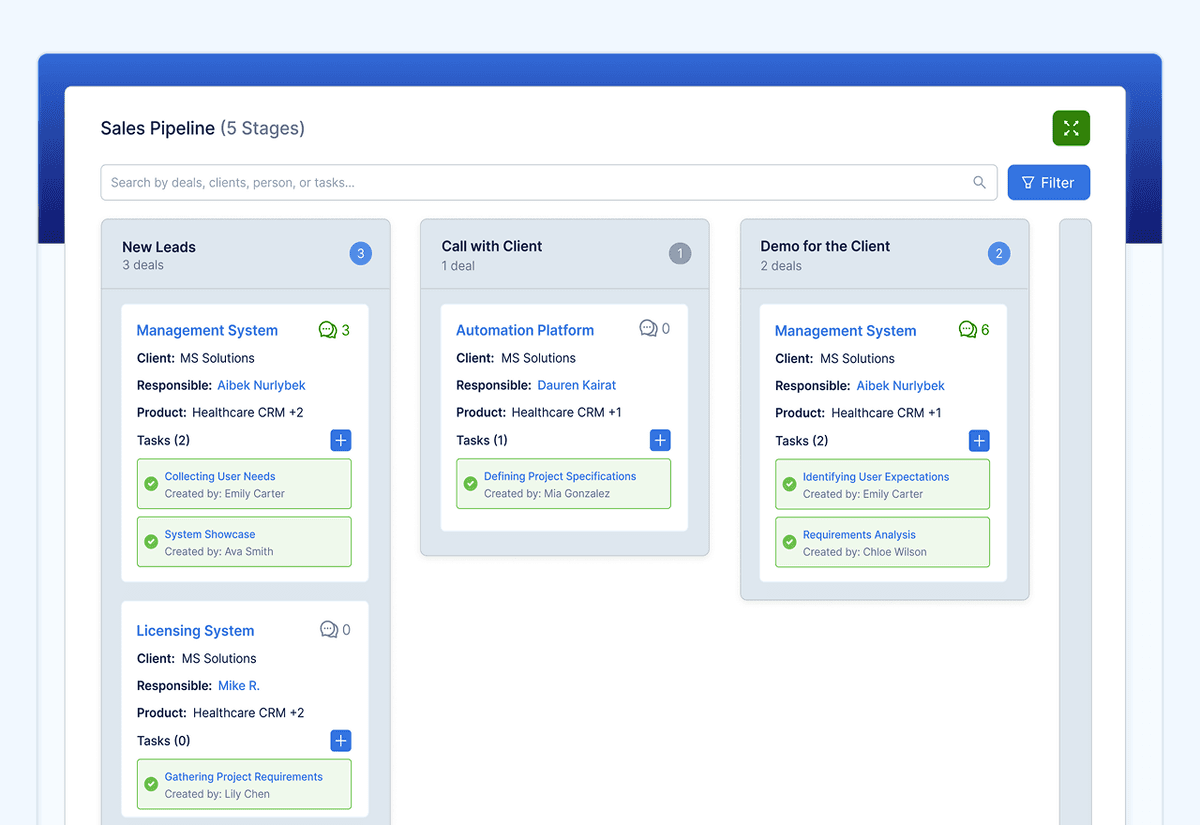Click the Demo for the Client count badge
The height and width of the screenshot is (825, 1200).
point(998,254)
